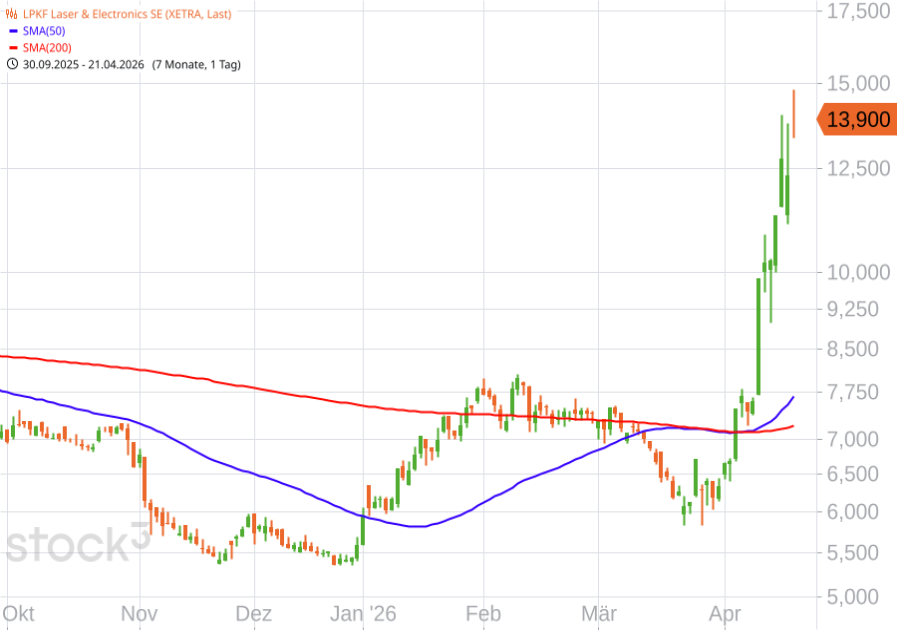This screenshot has width=897, height=630.
Task: Select the red SMA(200) color marker
Action: click(13, 47)
